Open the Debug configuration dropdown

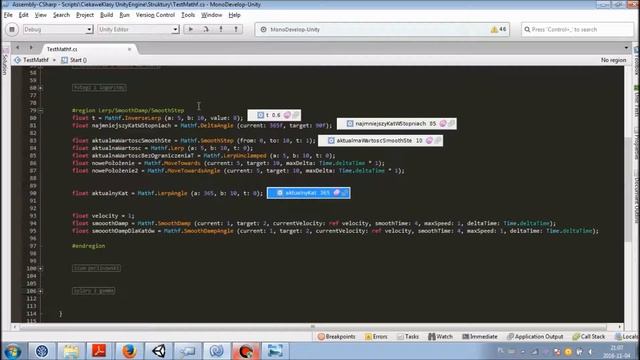click(x=58, y=29)
